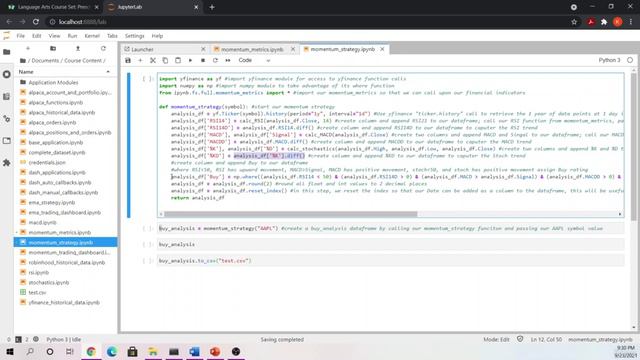The image size is (640, 360).
Task: Open Chrome from the taskbar
Action: coord(91,351)
